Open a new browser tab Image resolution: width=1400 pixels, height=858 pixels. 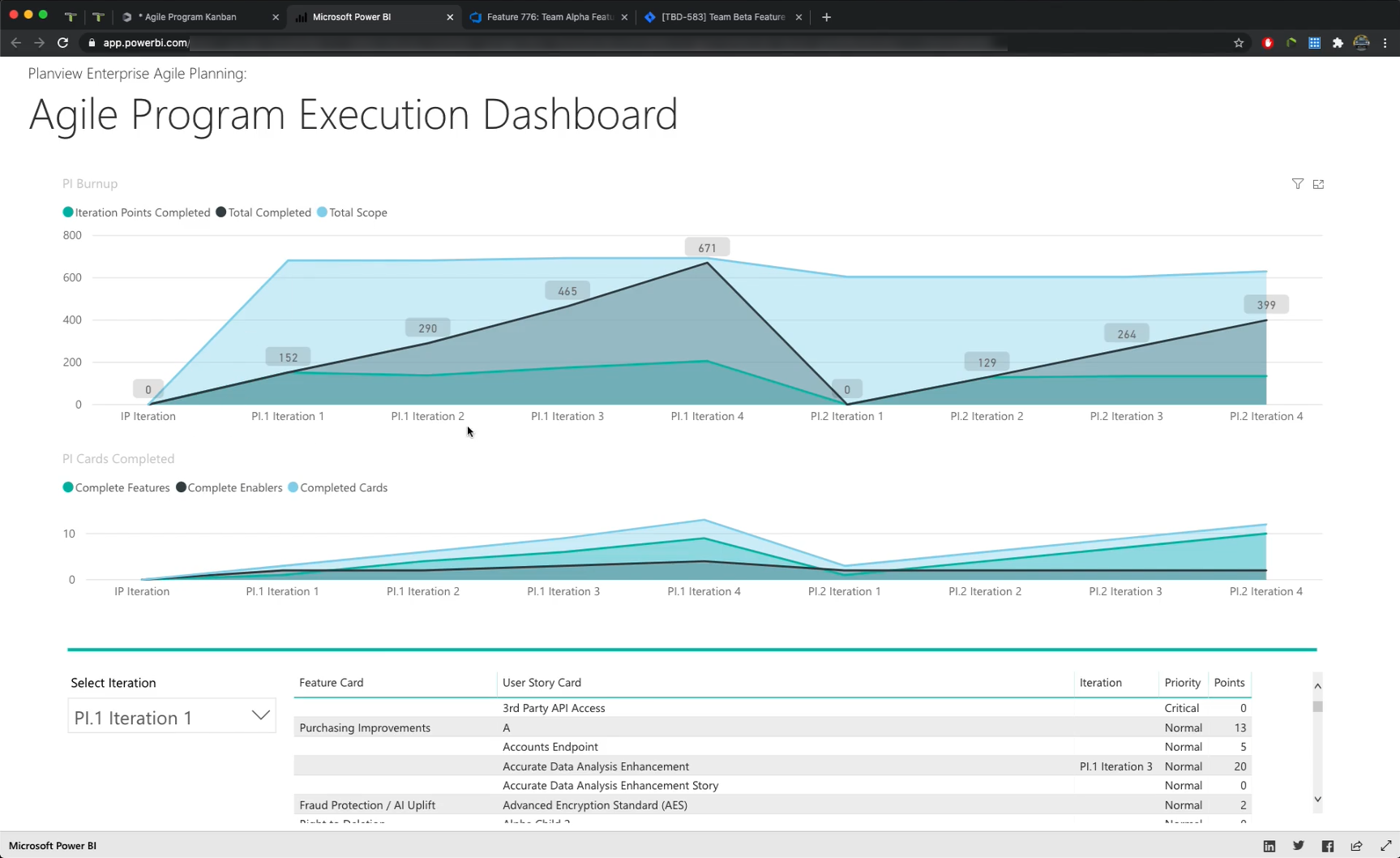[826, 17]
